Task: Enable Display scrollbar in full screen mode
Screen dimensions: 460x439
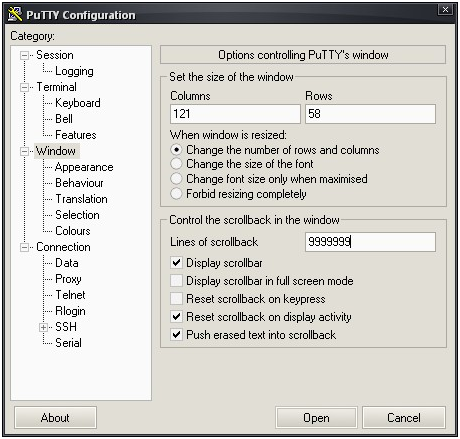Action: click(x=176, y=281)
